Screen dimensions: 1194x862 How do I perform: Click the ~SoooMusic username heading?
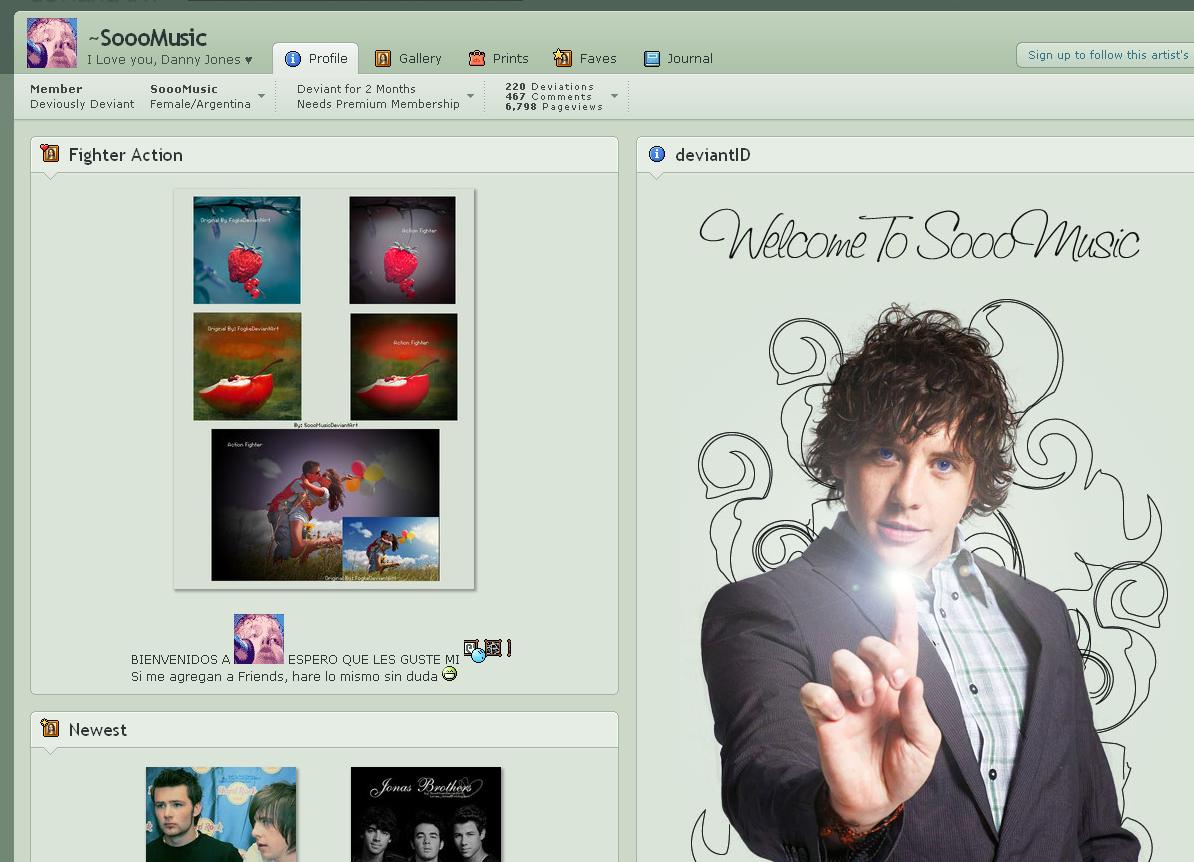(148, 37)
